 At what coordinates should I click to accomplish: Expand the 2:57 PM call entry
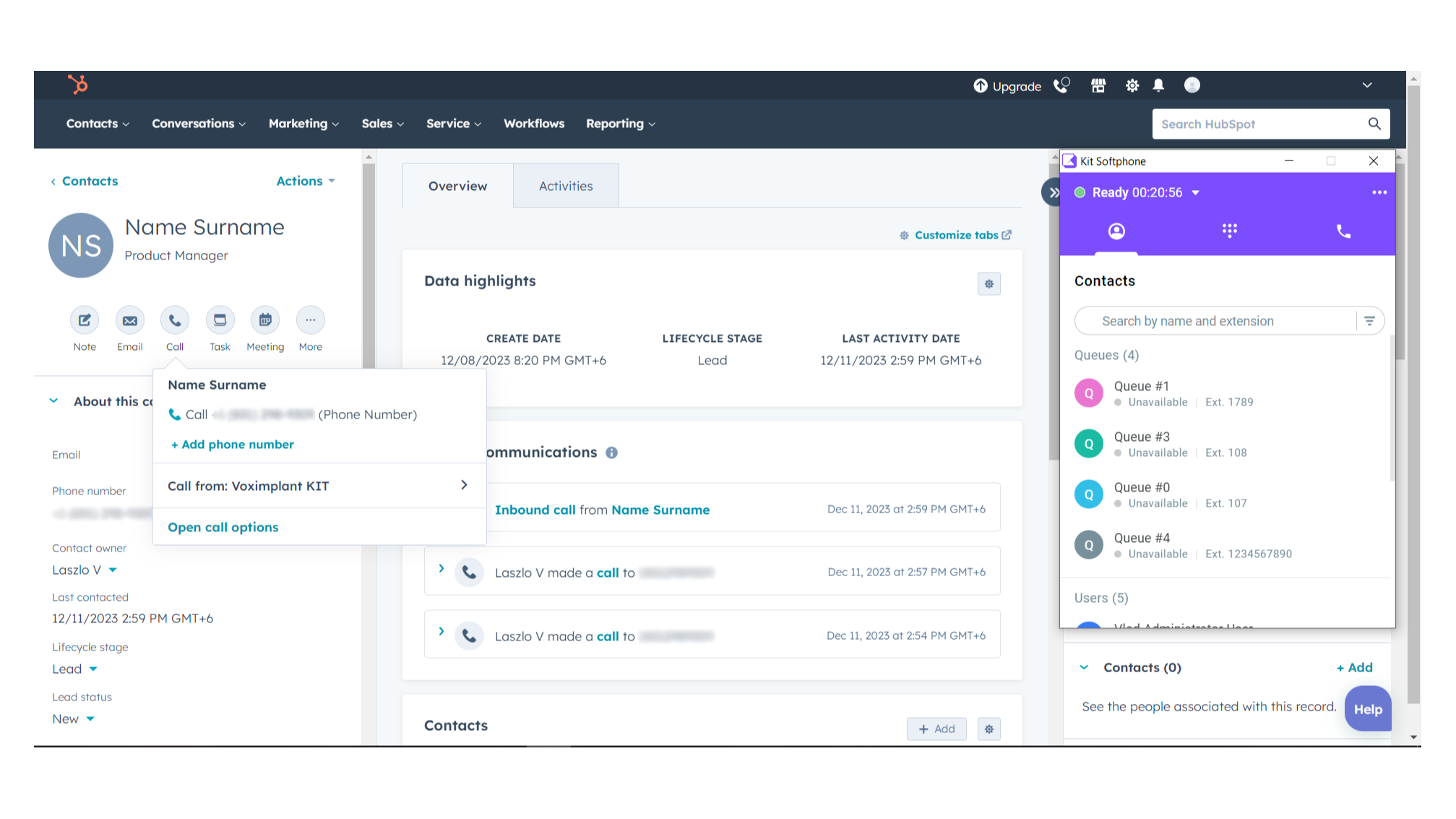[x=441, y=569]
